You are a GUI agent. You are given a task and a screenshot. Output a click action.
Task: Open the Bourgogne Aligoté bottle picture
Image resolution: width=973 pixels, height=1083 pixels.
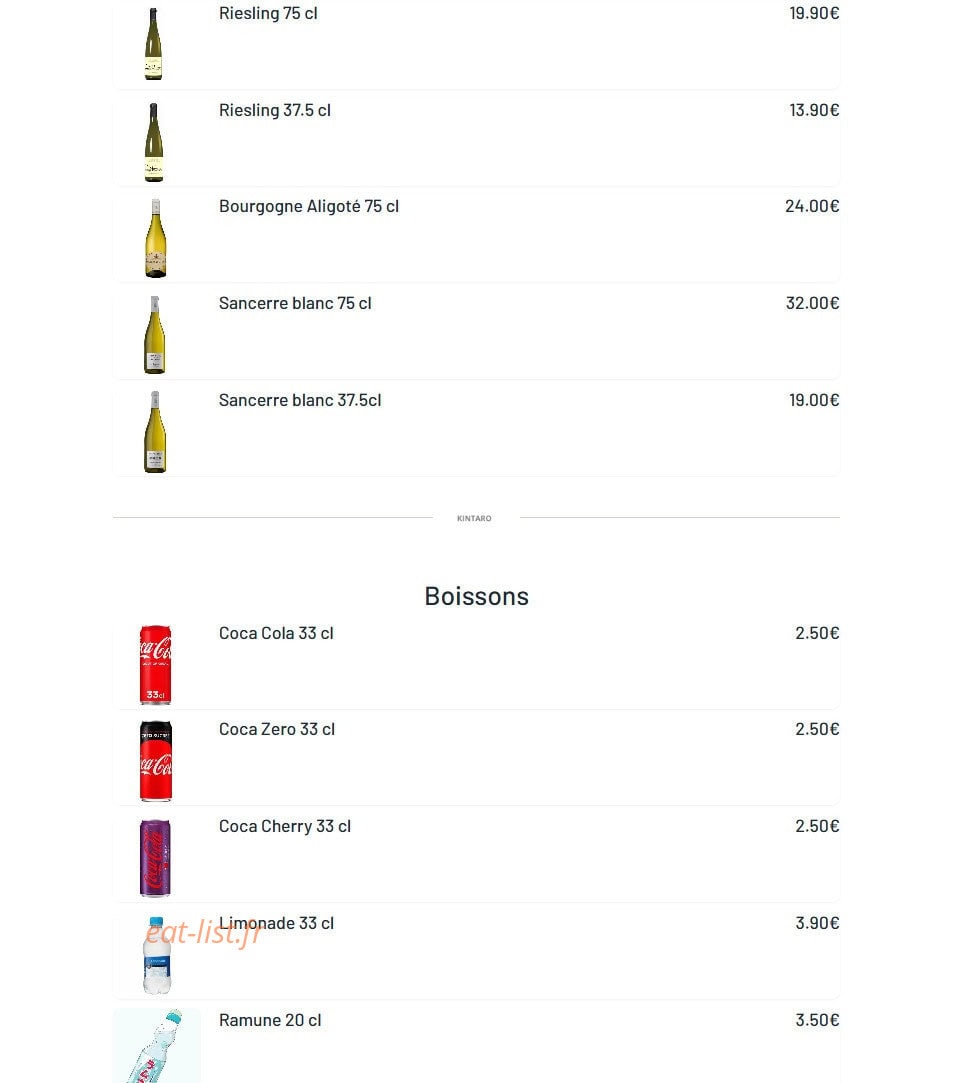tap(155, 238)
